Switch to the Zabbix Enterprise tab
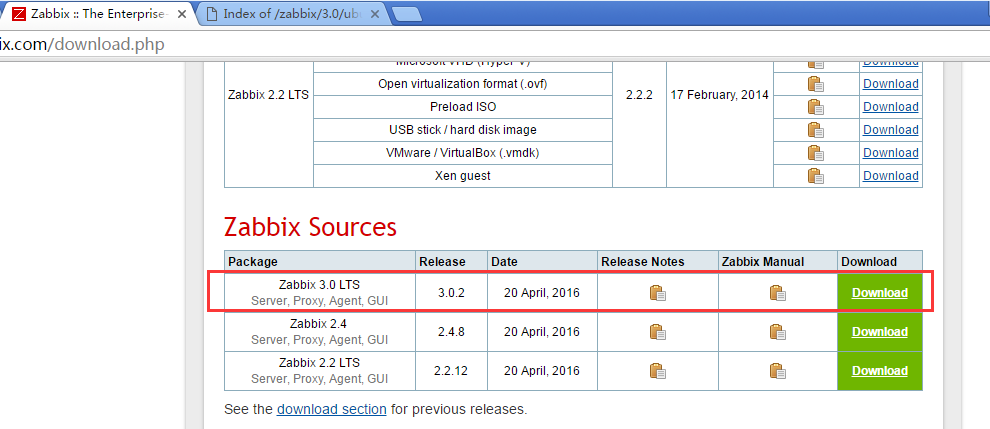The height and width of the screenshot is (429, 990). 98,13
